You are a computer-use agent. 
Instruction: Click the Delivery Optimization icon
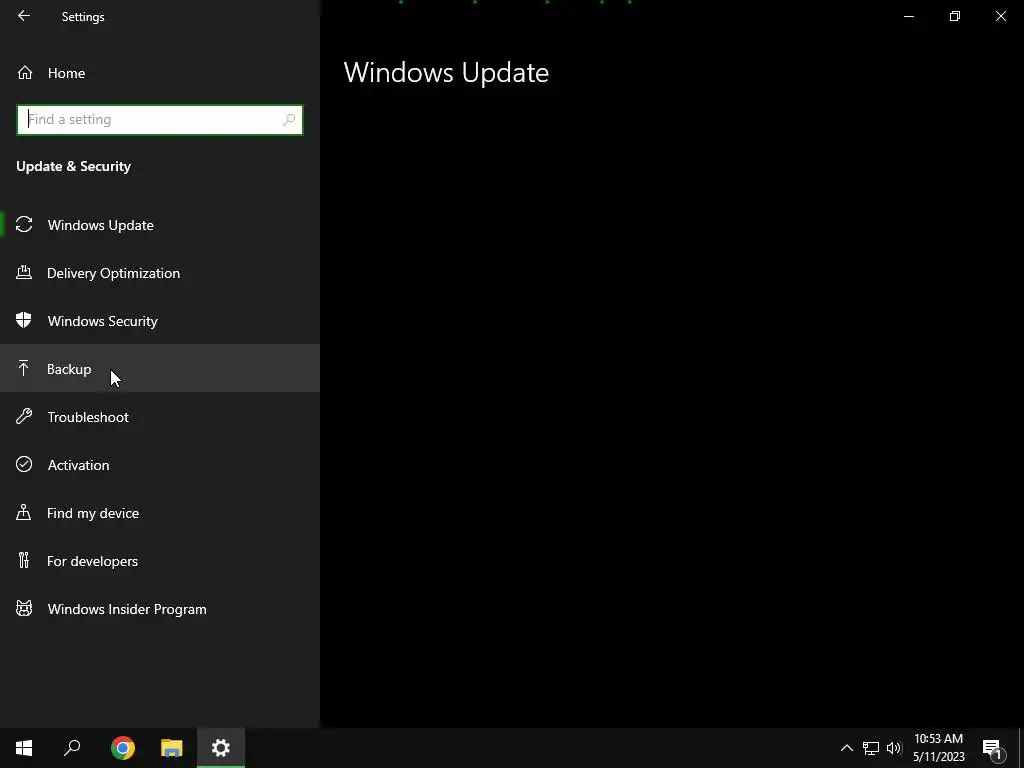[24, 272]
